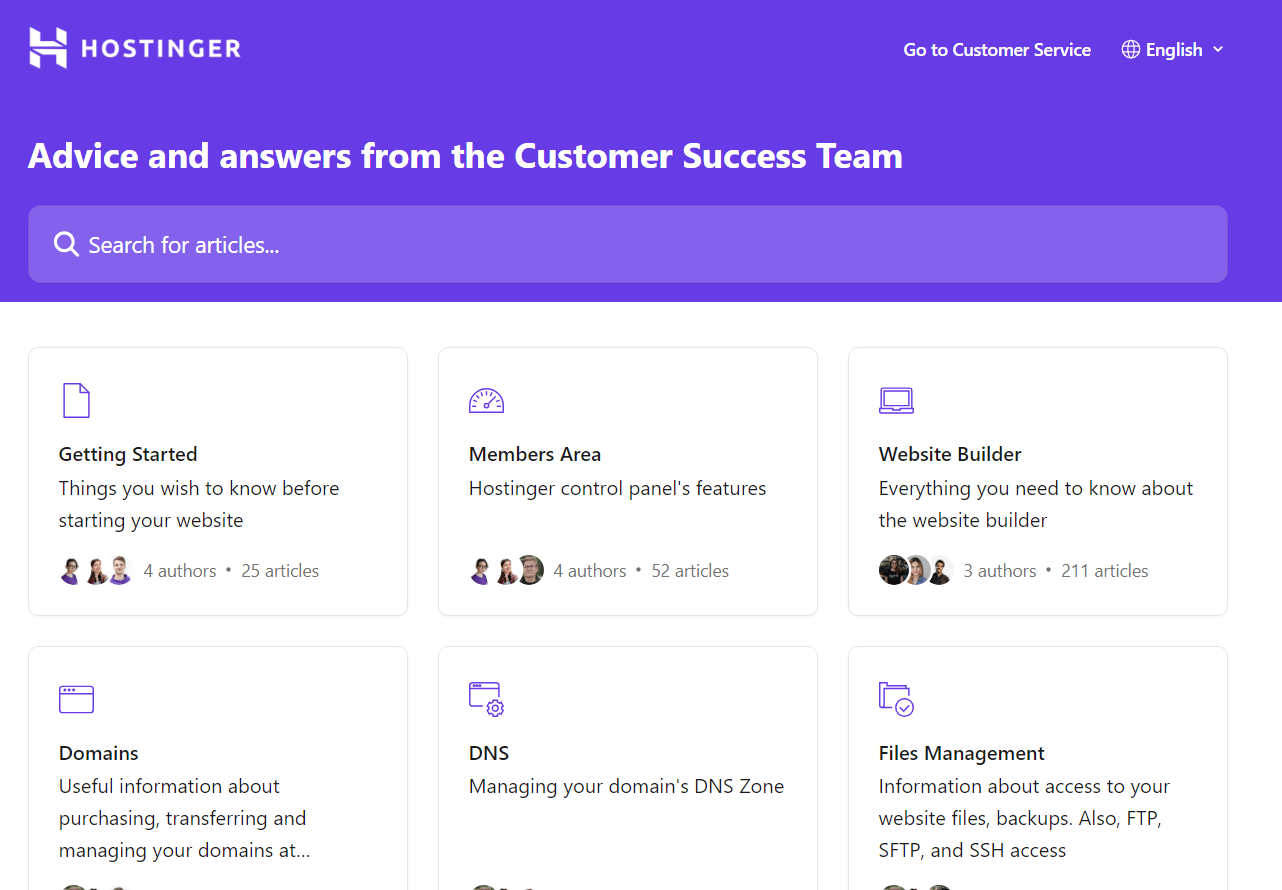Click the globe icon beside English
The height and width of the screenshot is (890, 1282).
point(1129,48)
